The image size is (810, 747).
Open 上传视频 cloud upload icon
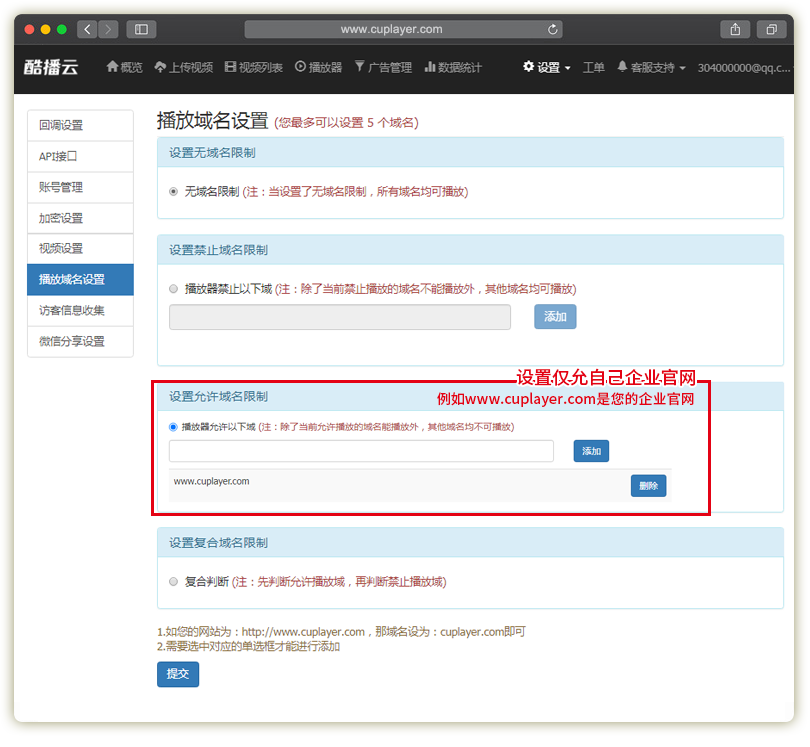click(x=160, y=67)
